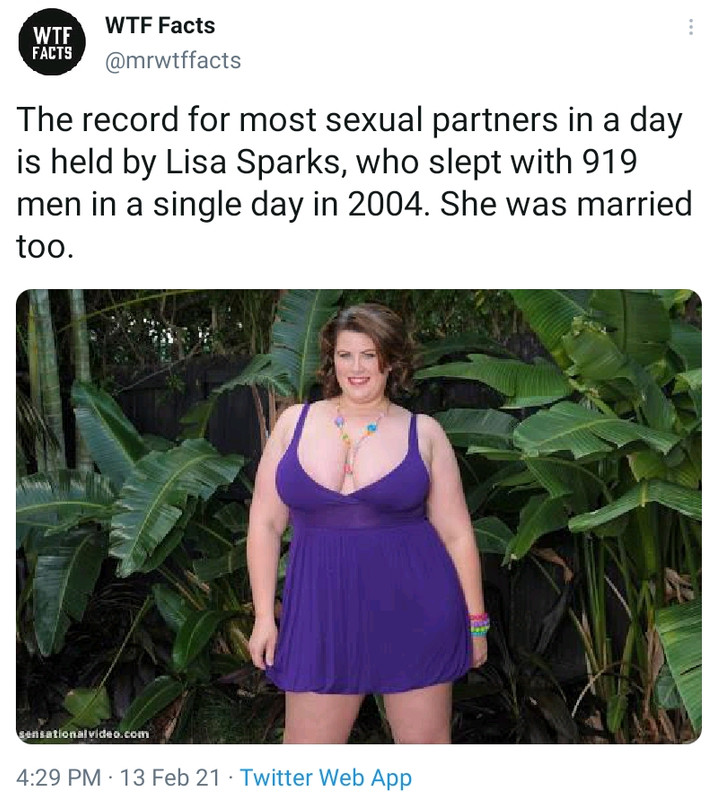This screenshot has height=800, width=716.
Task: Click the tweet text starting "The record"
Action: coord(354,183)
